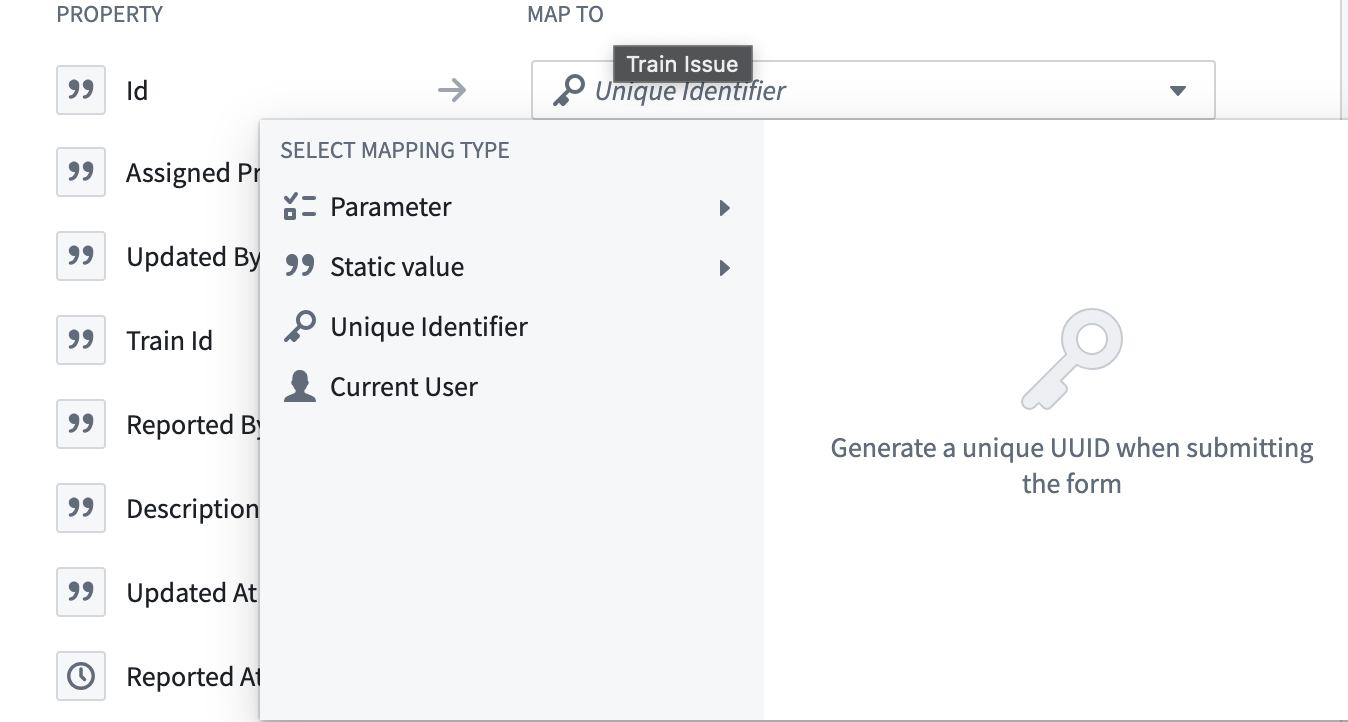Click the person icon next to Current User
Screen dimensions: 1348x722
point(300,387)
